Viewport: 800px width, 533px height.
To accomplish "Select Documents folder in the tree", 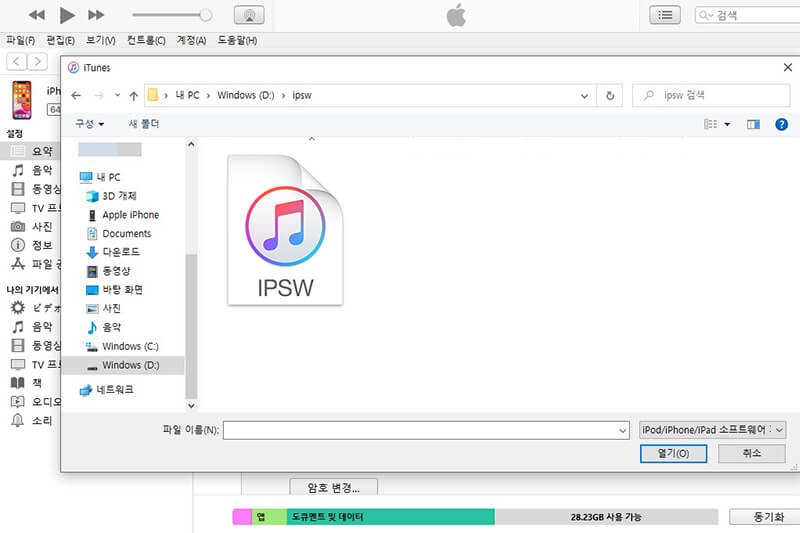I will pyautogui.click(x=119, y=234).
